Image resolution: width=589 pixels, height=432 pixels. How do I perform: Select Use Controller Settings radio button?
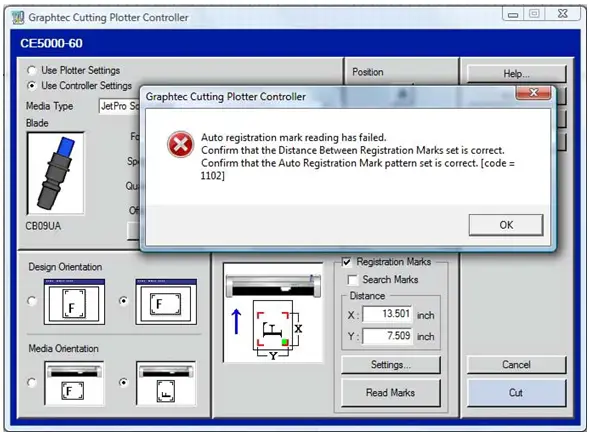(32, 86)
